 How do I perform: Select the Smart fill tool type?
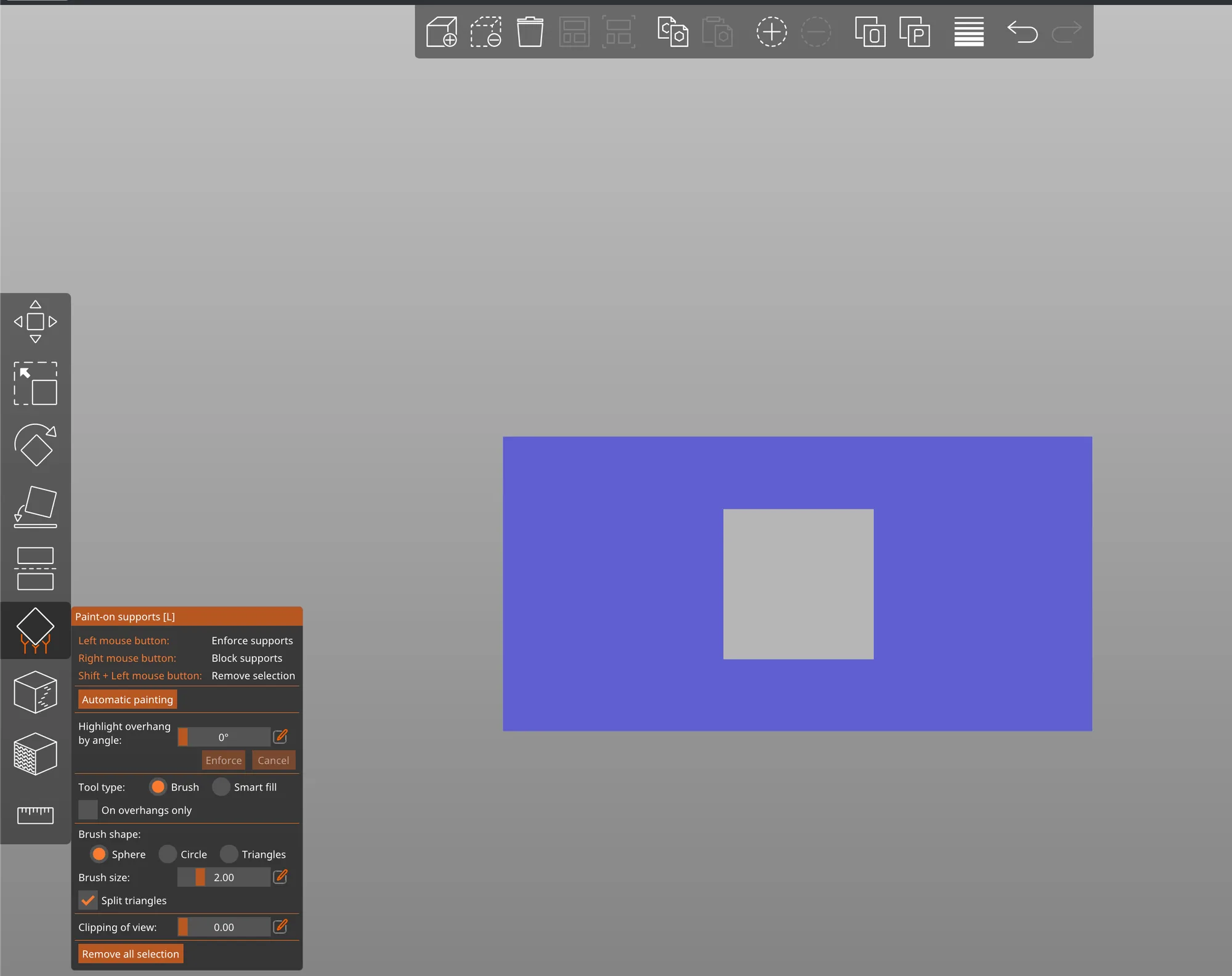[x=221, y=787]
